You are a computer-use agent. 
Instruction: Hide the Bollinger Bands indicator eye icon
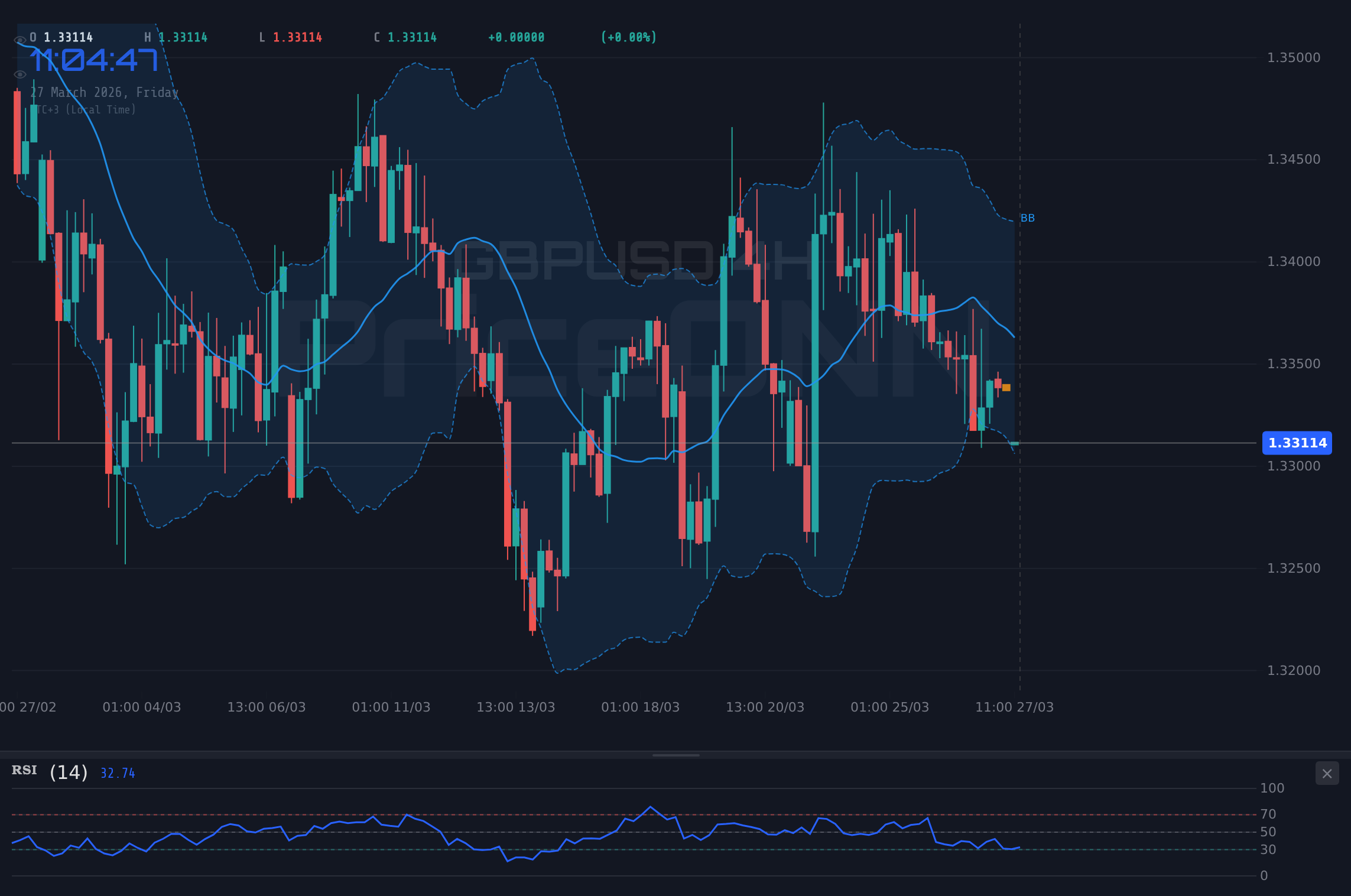click(x=20, y=74)
